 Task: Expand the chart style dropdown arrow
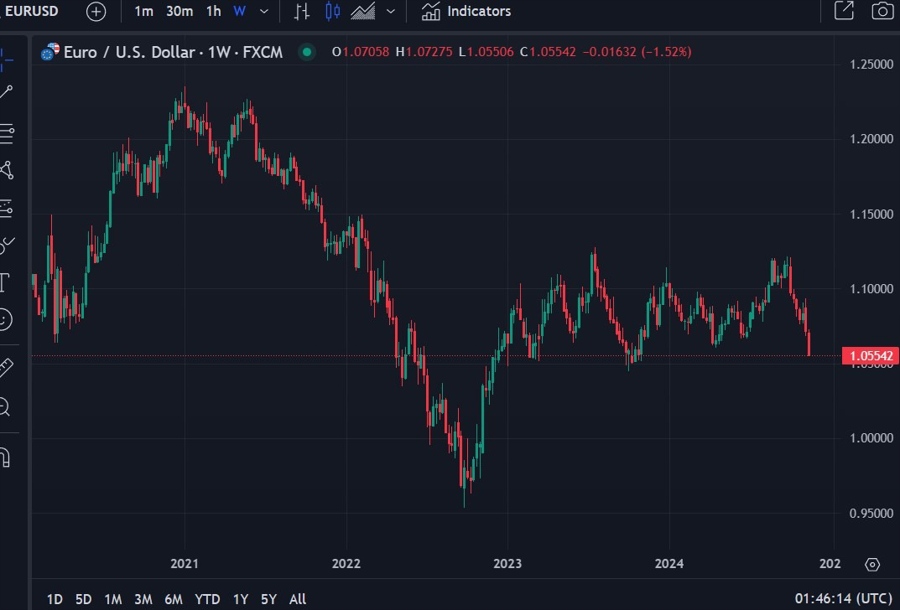(389, 12)
